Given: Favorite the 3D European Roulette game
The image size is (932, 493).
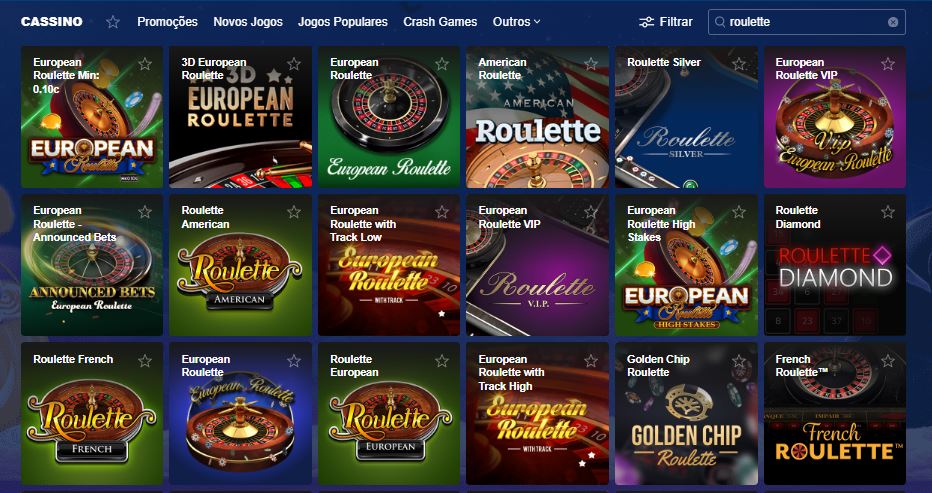Looking at the screenshot, I should pos(294,64).
